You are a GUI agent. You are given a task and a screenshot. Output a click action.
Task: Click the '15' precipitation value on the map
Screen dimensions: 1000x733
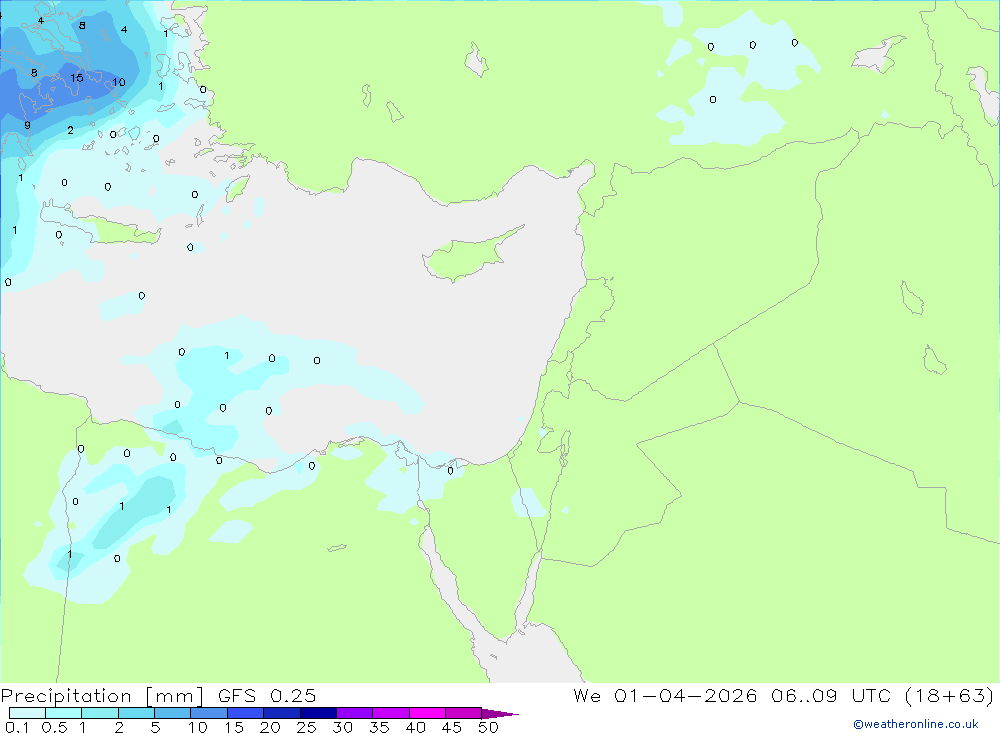[x=77, y=78]
